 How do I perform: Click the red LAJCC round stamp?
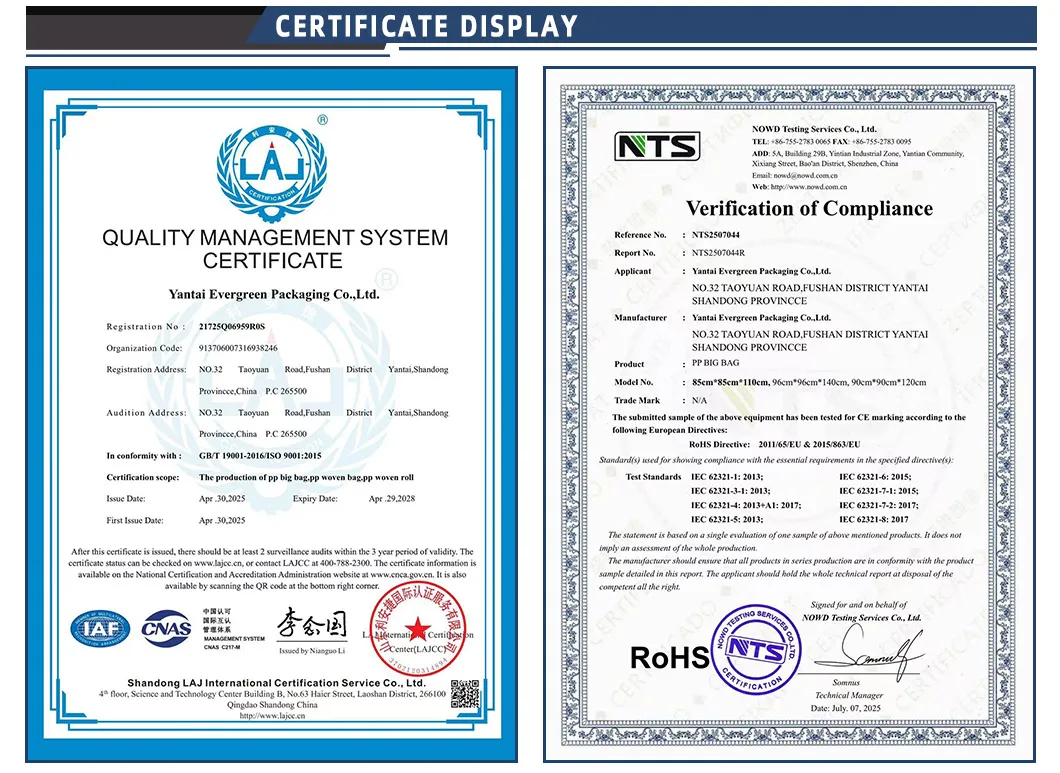[x=418, y=630]
